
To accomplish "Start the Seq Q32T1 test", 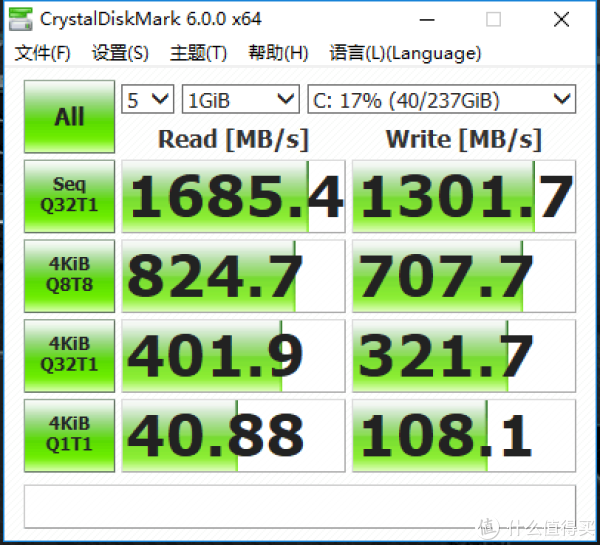I will pos(69,196).
